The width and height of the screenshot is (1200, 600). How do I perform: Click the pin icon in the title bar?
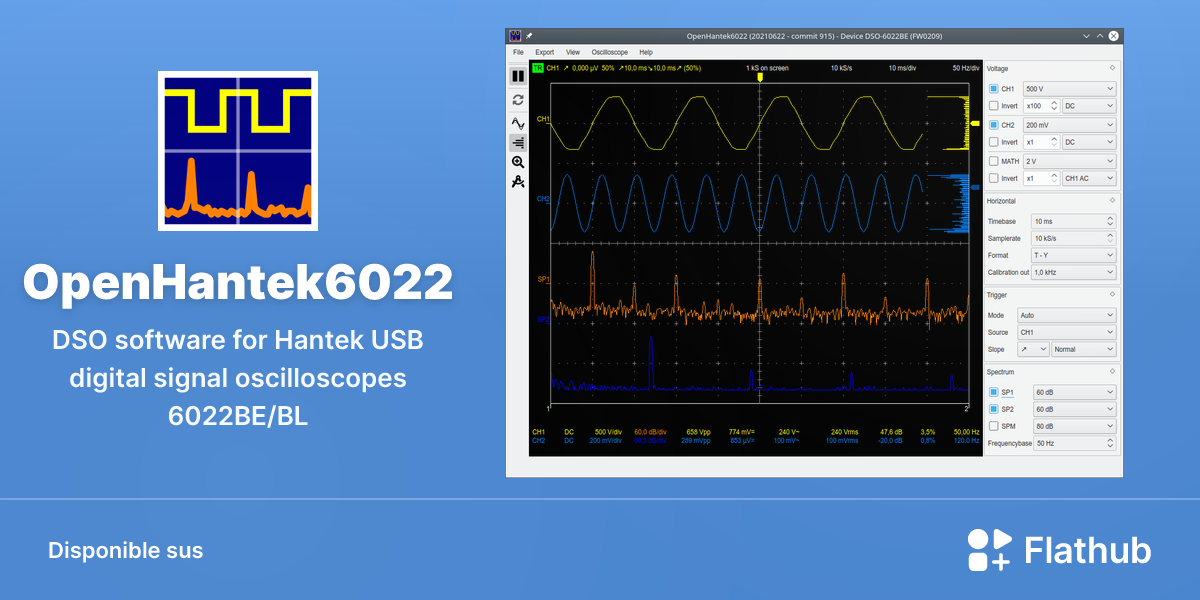coord(529,36)
